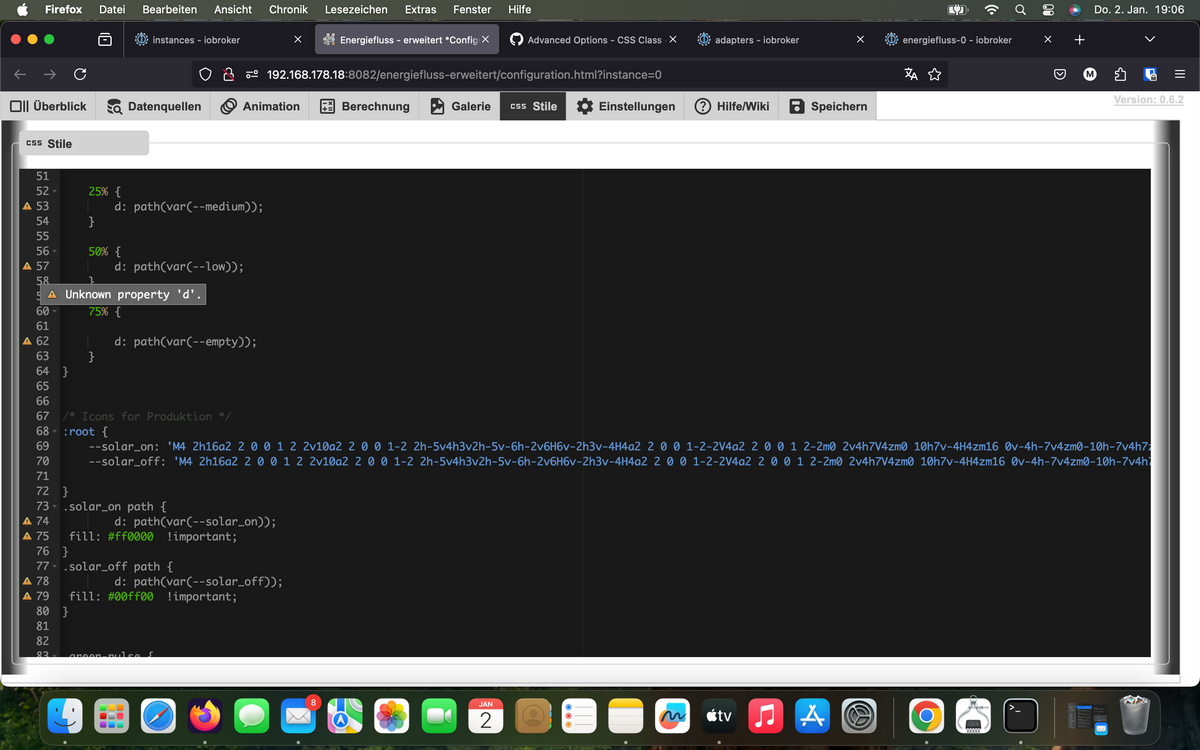The image size is (1200, 750).
Task: Reload the current page
Action: coord(80,74)
